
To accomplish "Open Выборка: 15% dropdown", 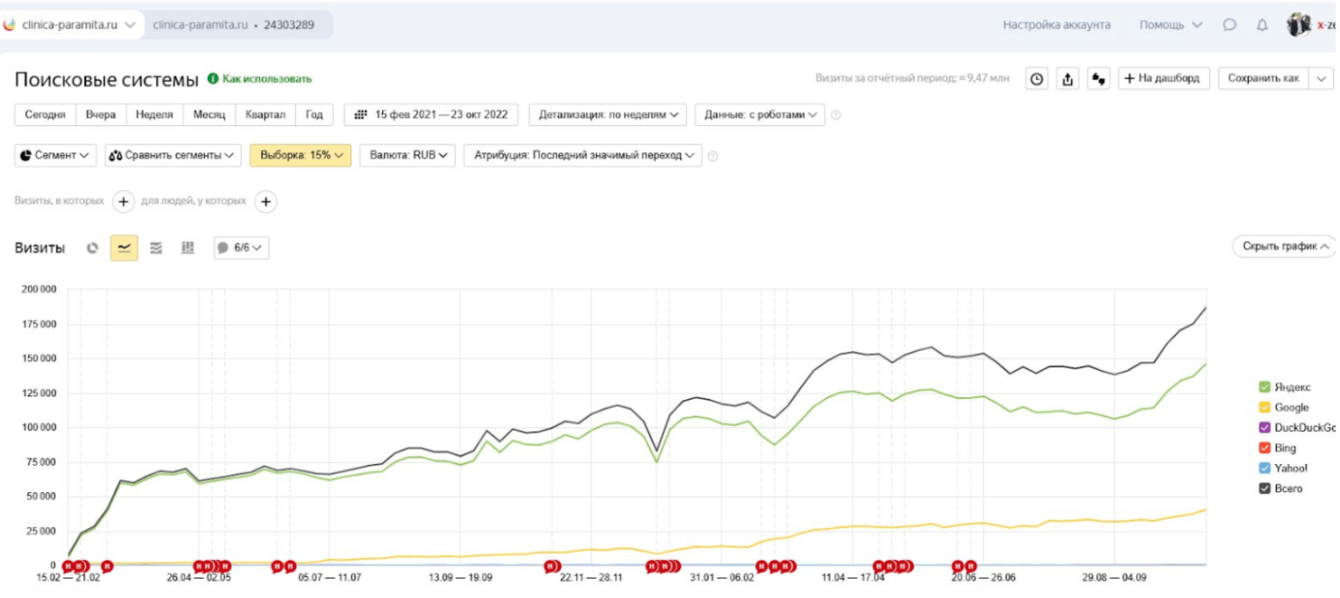I will pyautogui.click(x=300, y=156).
